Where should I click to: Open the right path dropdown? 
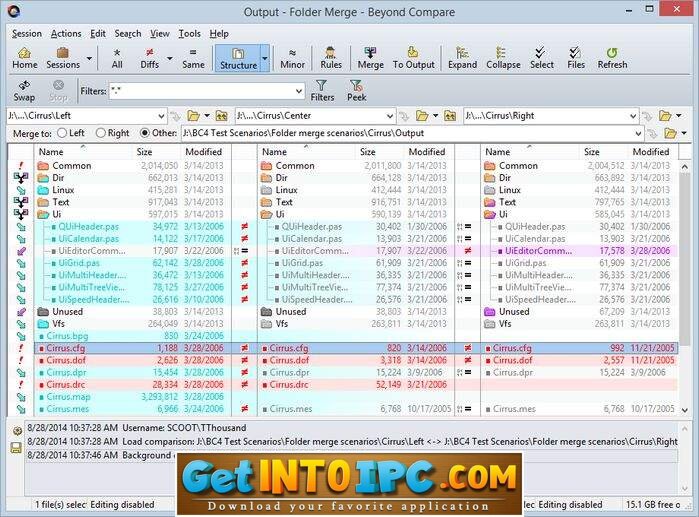click(x=633, y=116)
